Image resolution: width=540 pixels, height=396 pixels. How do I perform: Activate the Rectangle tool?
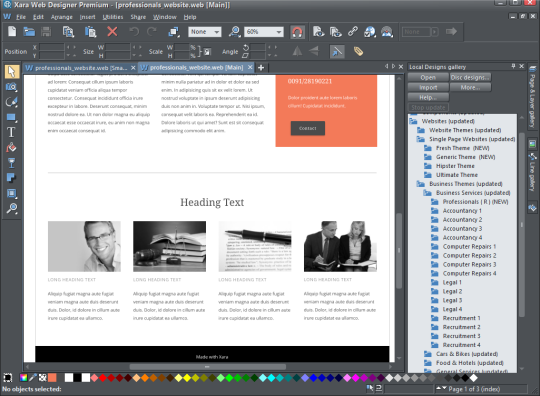11,117
